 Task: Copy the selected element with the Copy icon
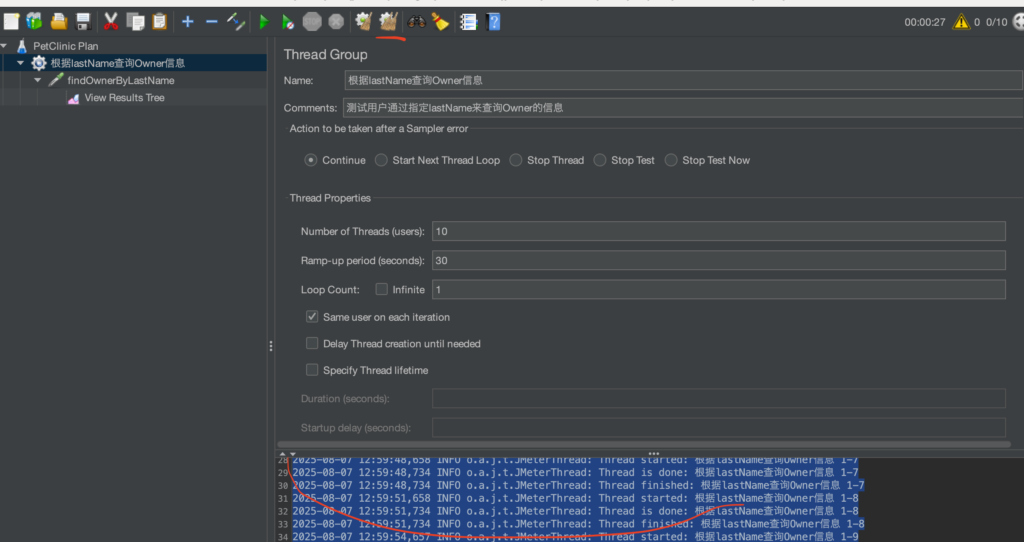pos(135,22)
